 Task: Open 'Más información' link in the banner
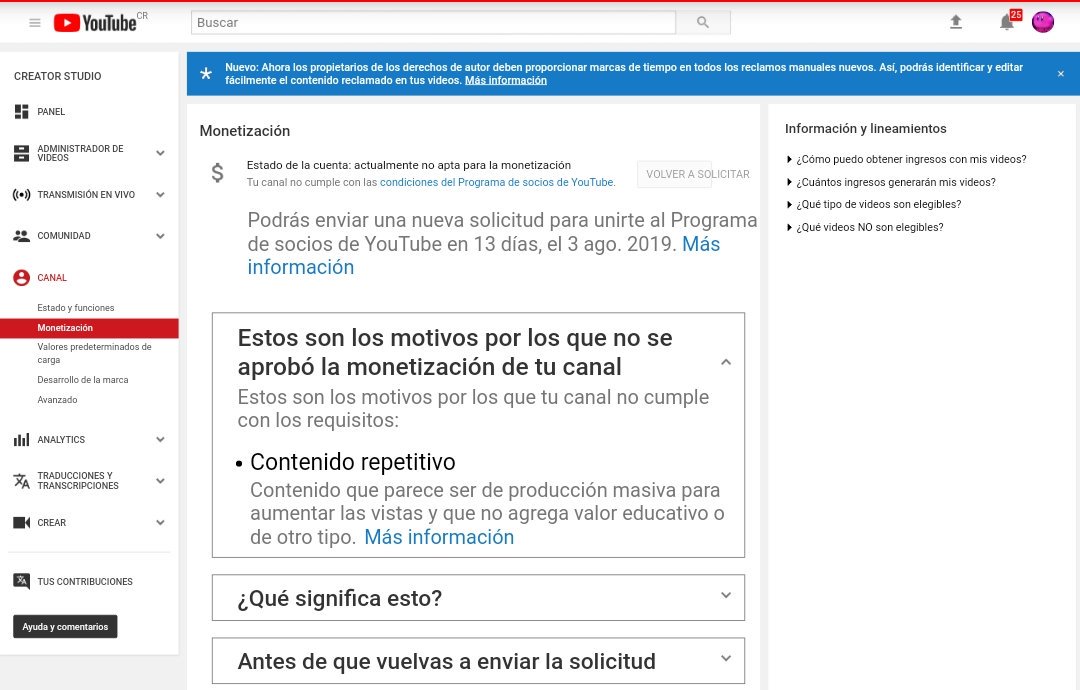(x=506, y=81)
